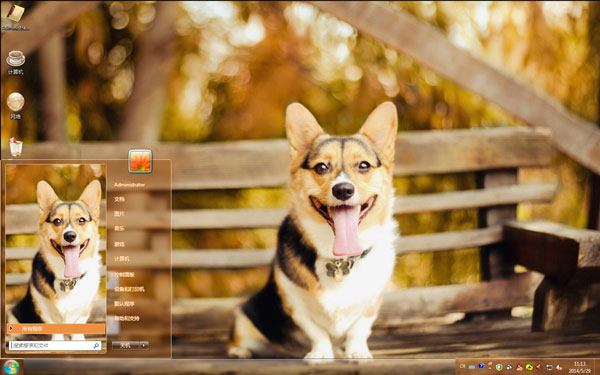Viewport: 600px width, 375px height.
Task: Open 帮助和支持 in the Start menu
Action: [127, 318]
